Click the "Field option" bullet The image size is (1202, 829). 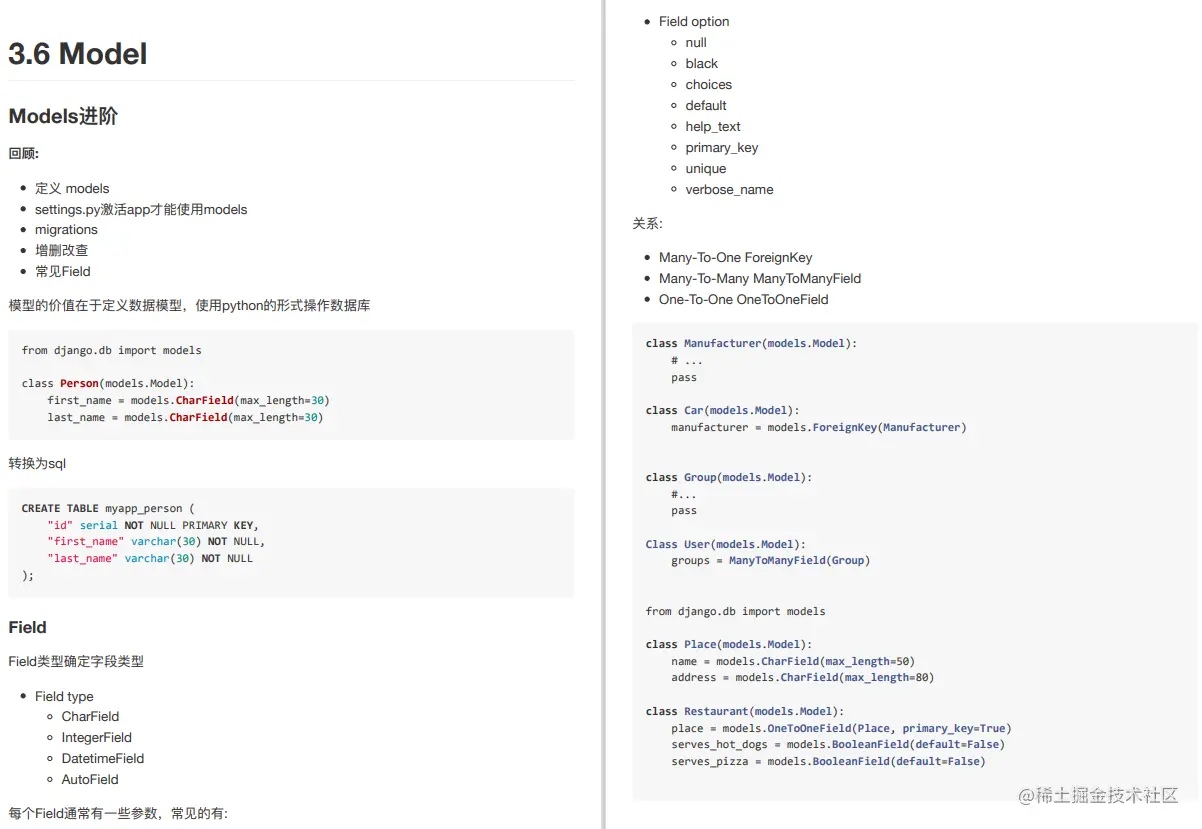tap(694, 21)
